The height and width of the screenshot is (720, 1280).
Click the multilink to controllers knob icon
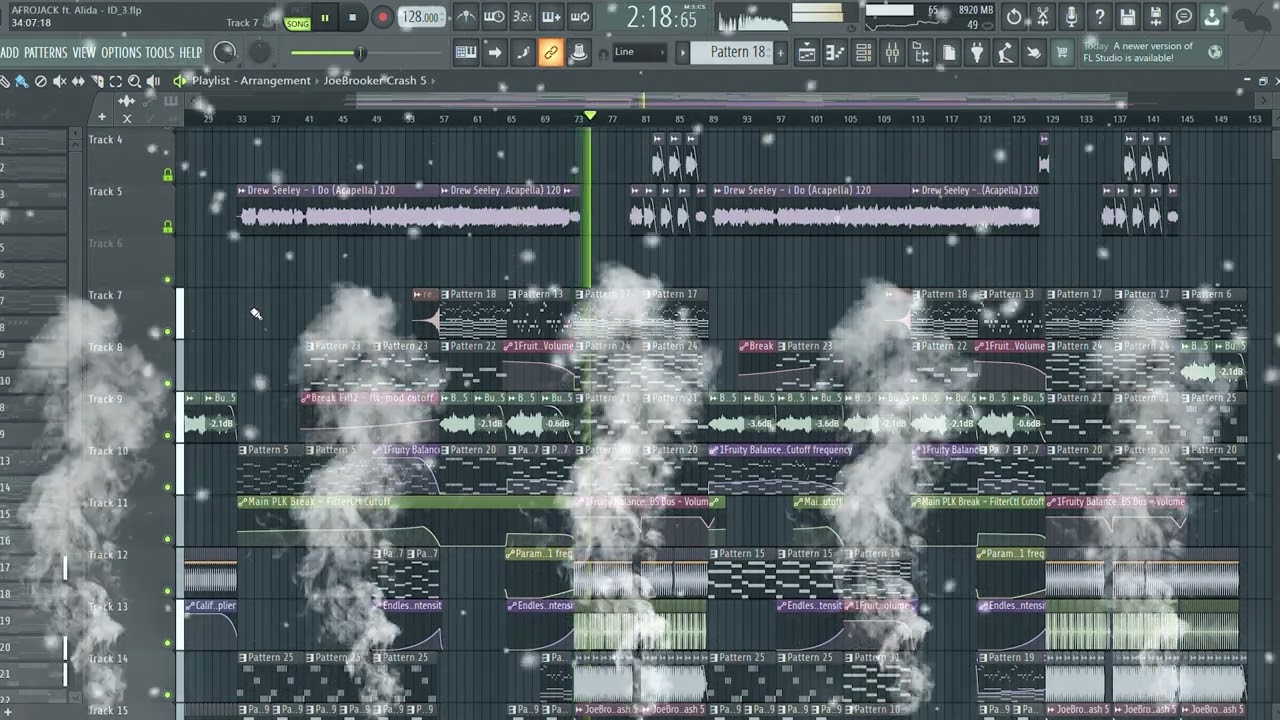coord(579,53)
